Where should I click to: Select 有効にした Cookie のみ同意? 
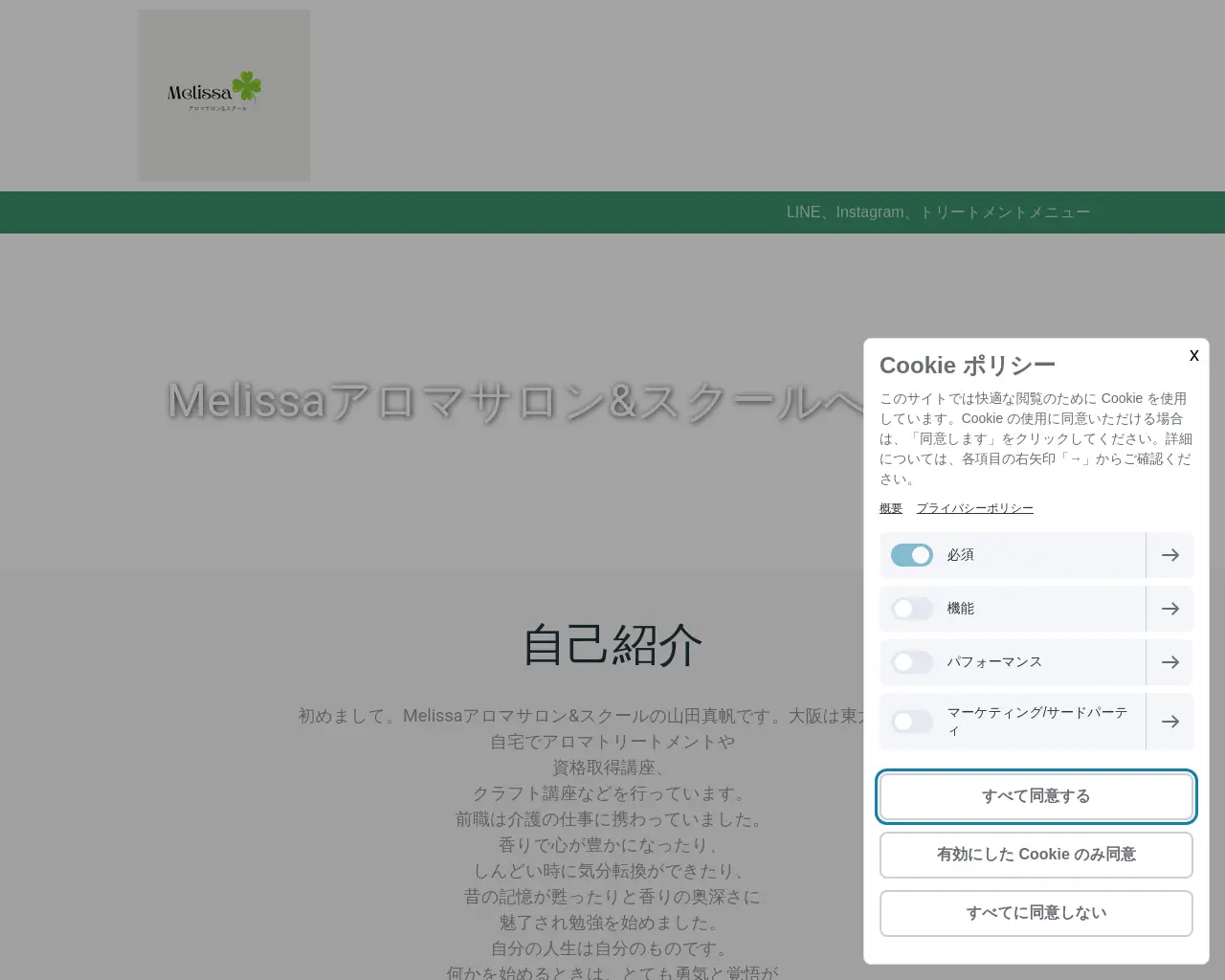click(x=1036, y=855)
